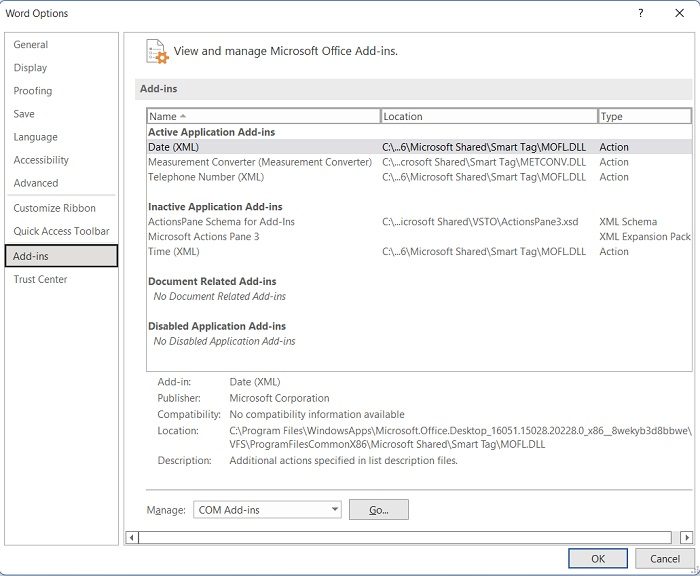Open the Proofing settings category
700x576 pixels.
tap(33, 91)
